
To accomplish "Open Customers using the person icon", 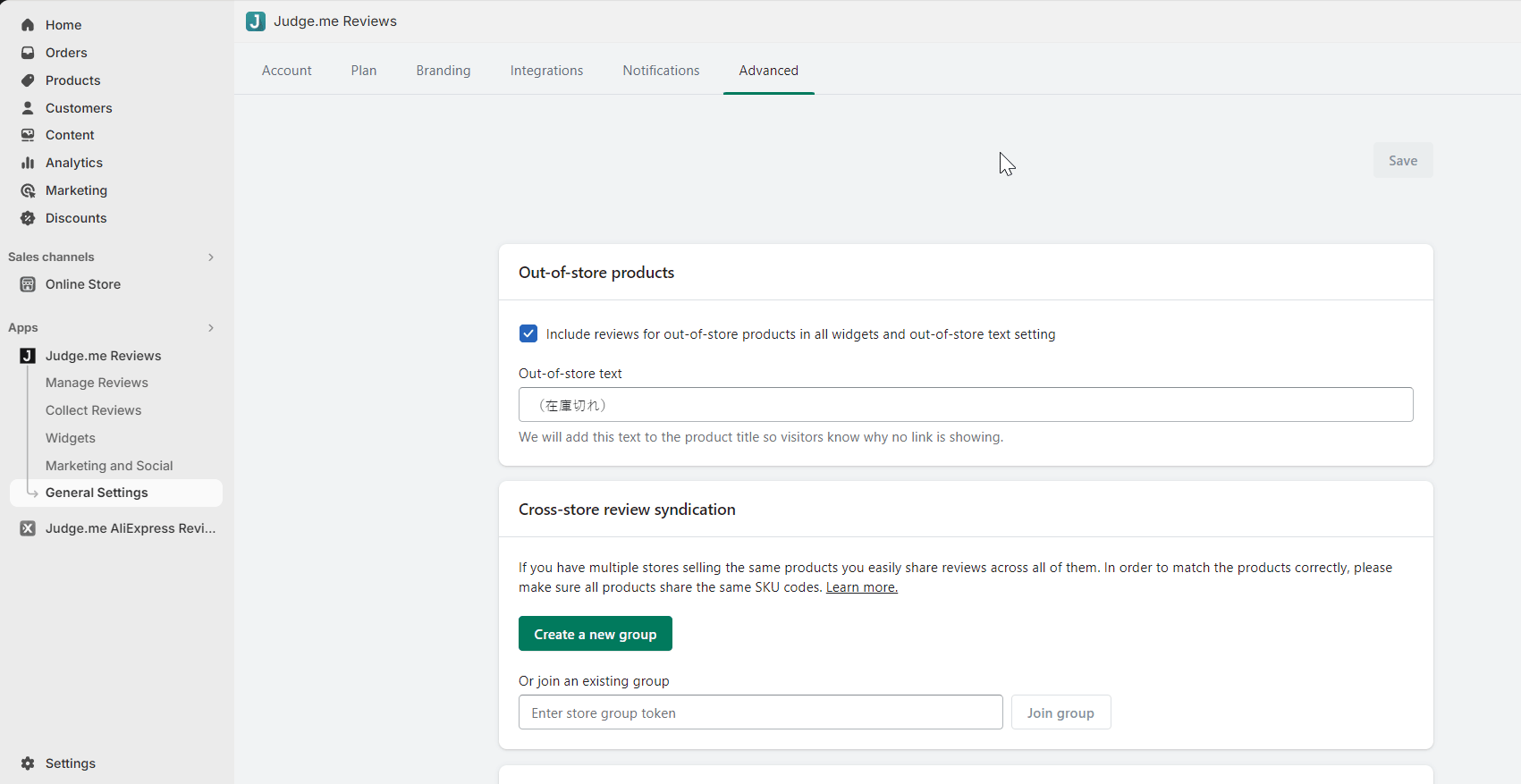I will pos(28,108).
